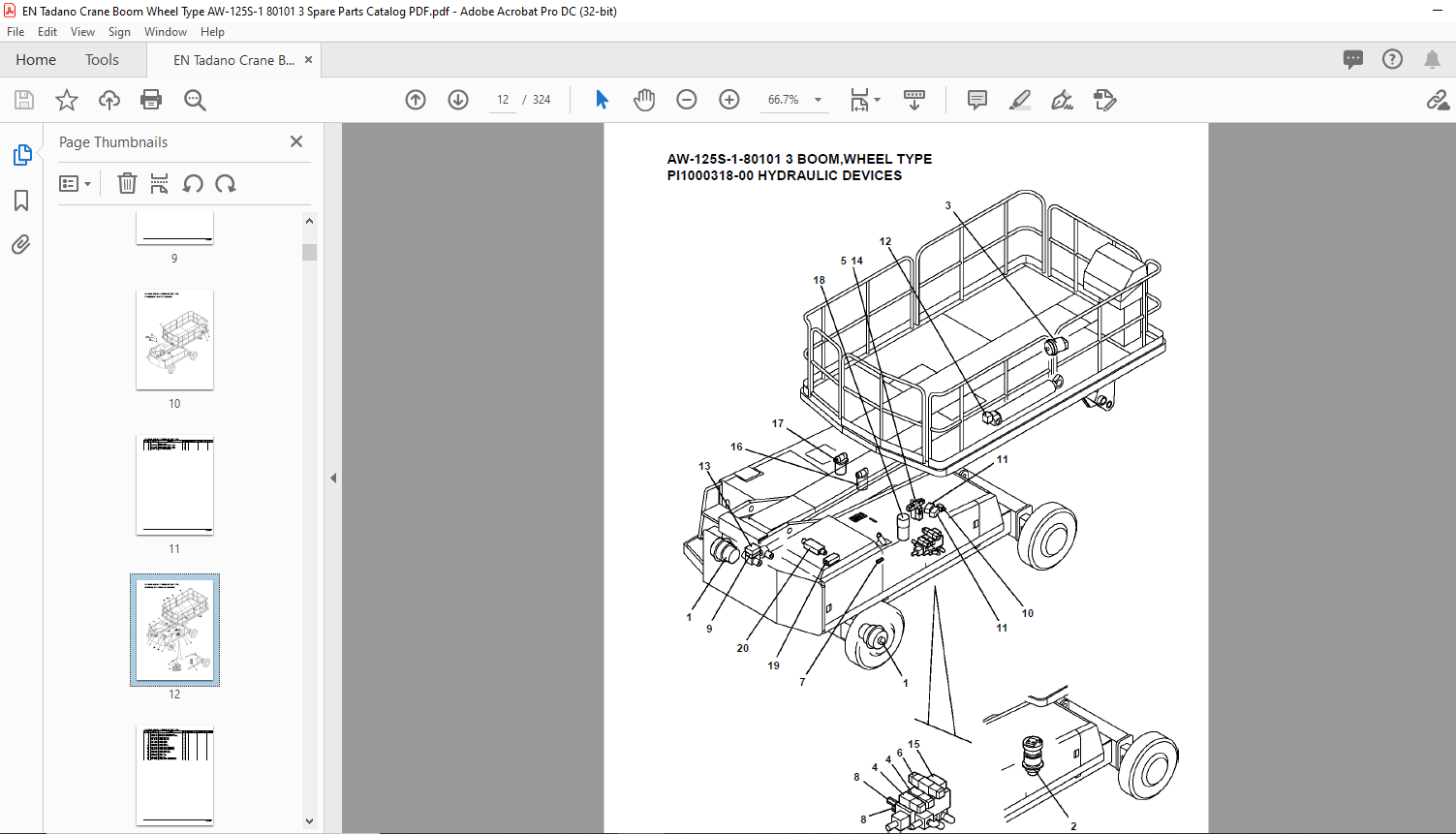Open the chat notifications bubble icon
Viewport: 1456px width, 834px height.
pyautogui.click(x=1353, y=59)
